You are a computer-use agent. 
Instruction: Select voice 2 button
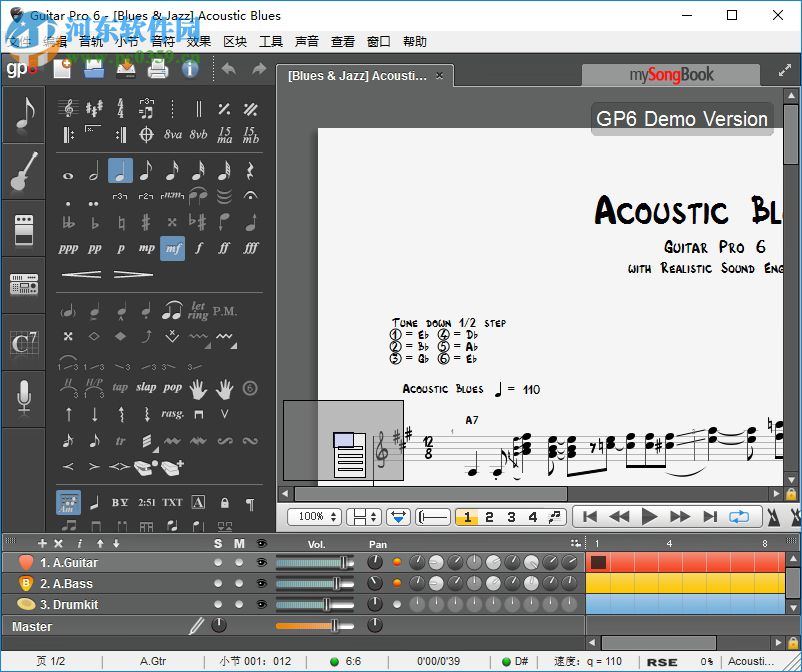tap(489, 517)
